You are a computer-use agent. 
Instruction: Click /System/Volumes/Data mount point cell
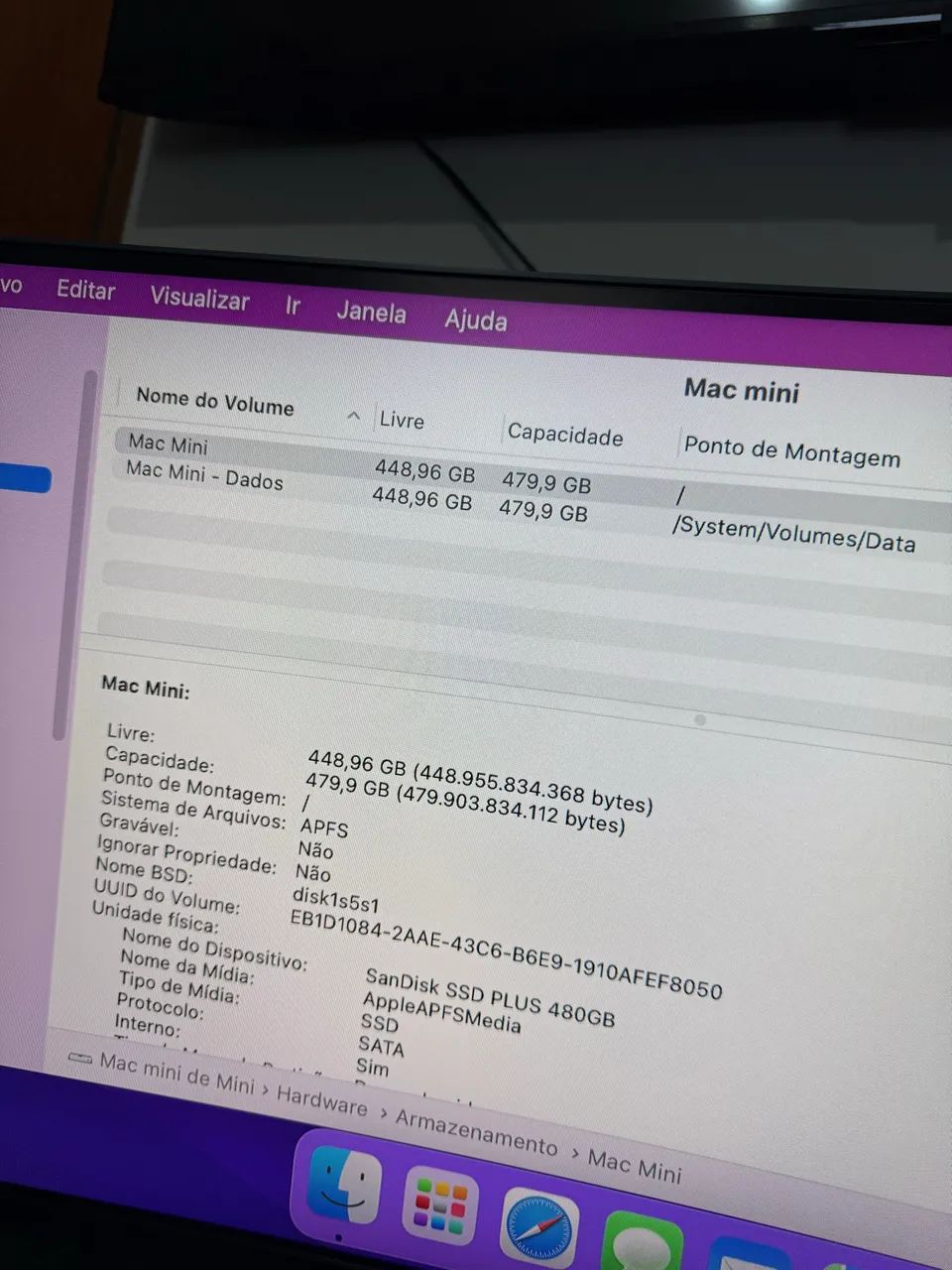click(793, 534)
